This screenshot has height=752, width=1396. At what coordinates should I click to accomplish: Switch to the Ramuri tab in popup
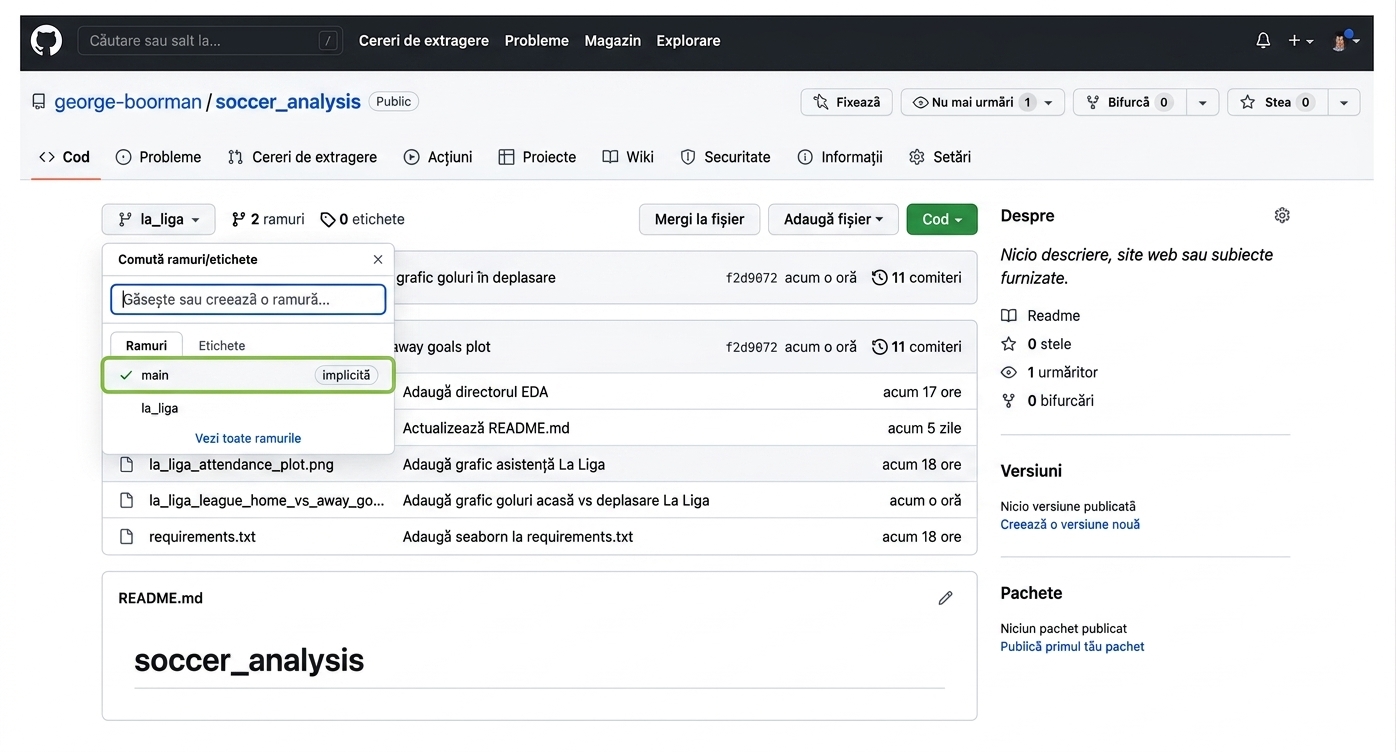click(x=146, y=345)
